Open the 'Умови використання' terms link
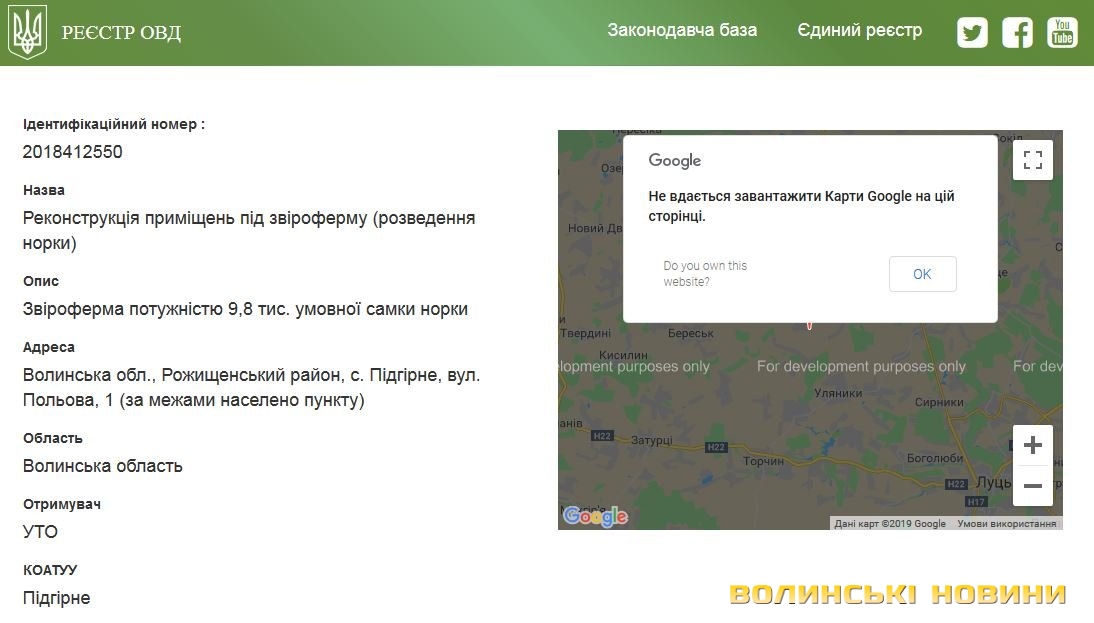Viewport: 1094px width, 623px height. coord(1006,524)
